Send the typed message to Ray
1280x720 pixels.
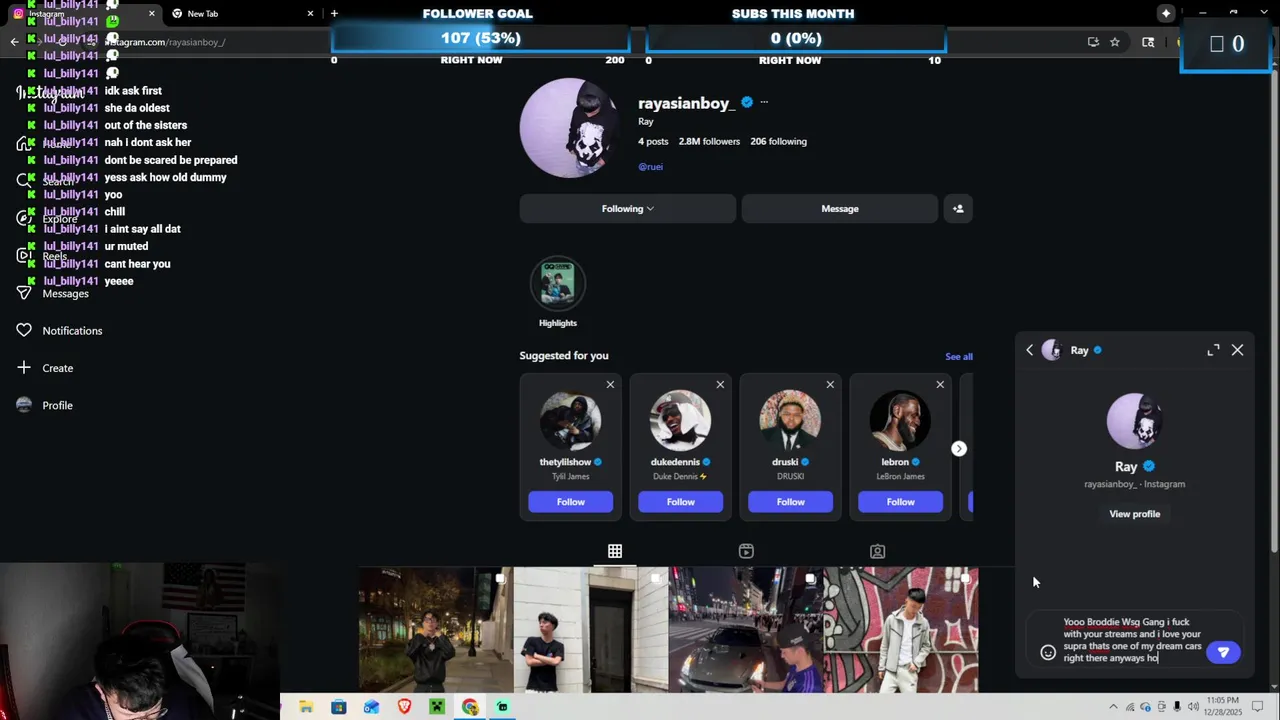click(1223, 652)
